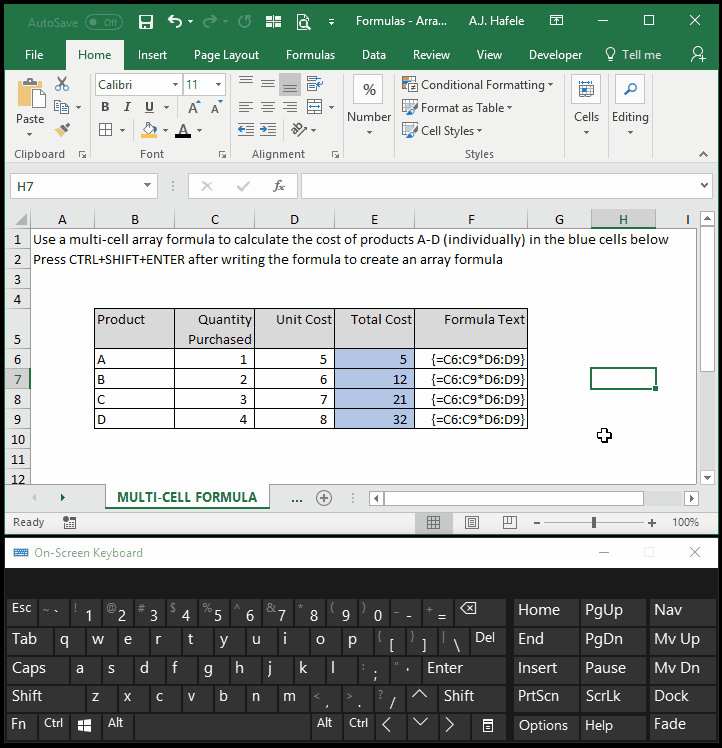Toggle Bottom Align button

pos(290,84)
